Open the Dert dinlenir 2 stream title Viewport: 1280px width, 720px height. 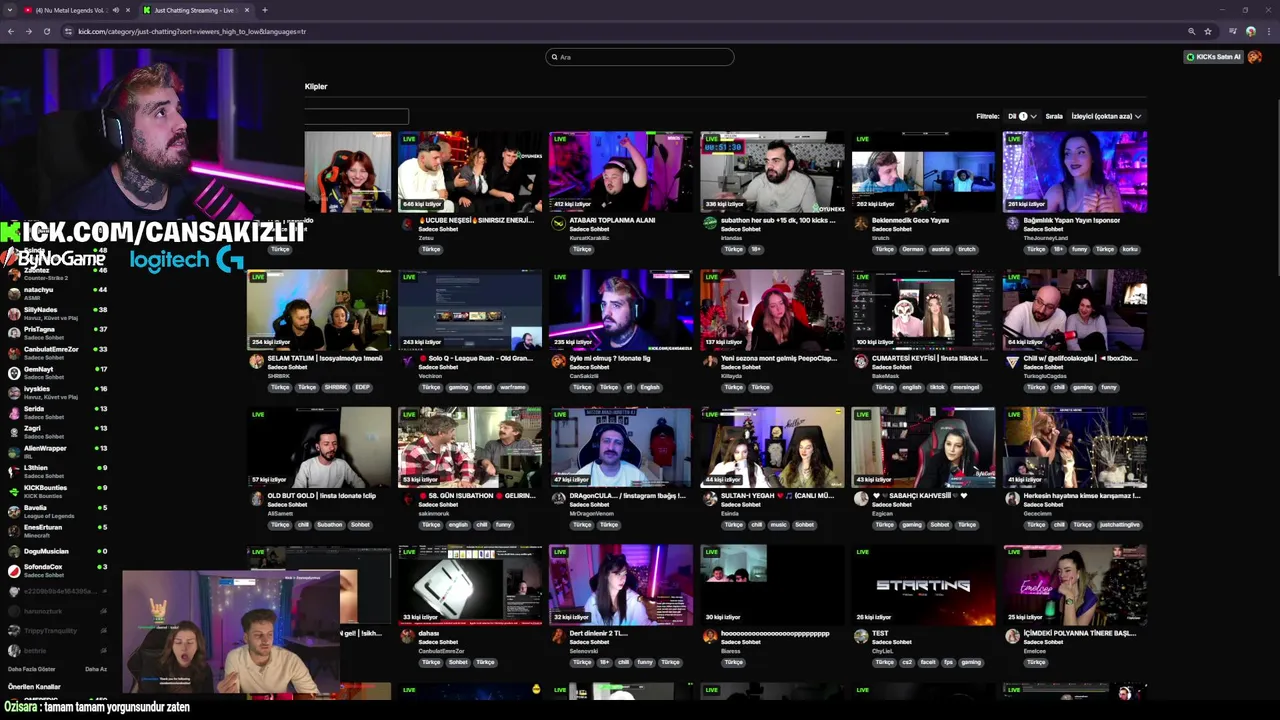coord(598,633)
